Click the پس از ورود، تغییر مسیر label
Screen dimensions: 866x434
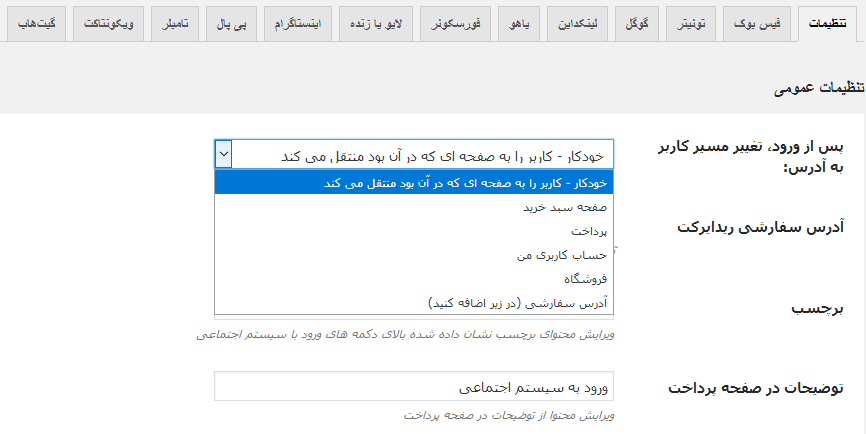click(x=751, y=157)
